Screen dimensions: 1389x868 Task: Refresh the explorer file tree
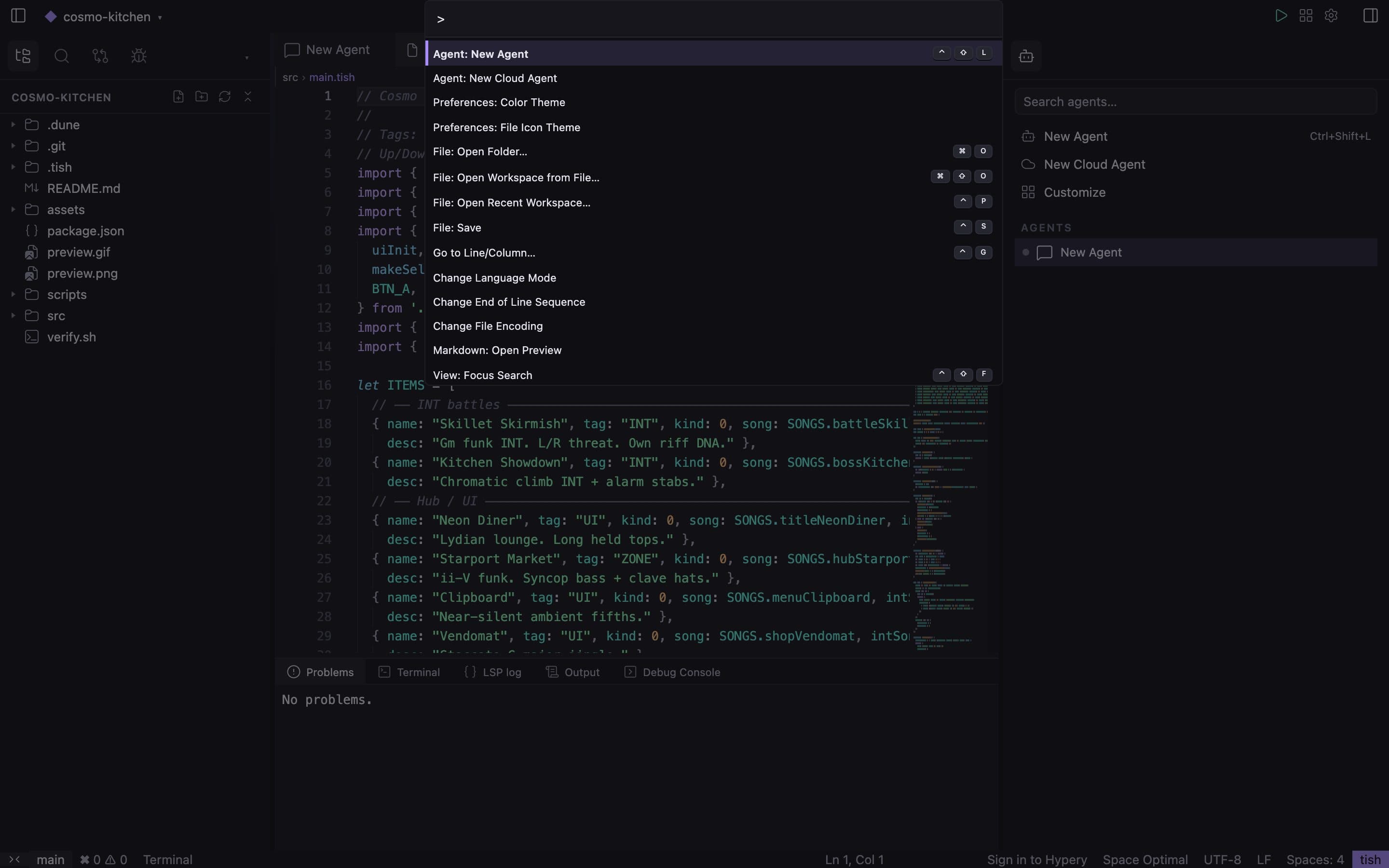pyautogui.click(x=224, y=96)
